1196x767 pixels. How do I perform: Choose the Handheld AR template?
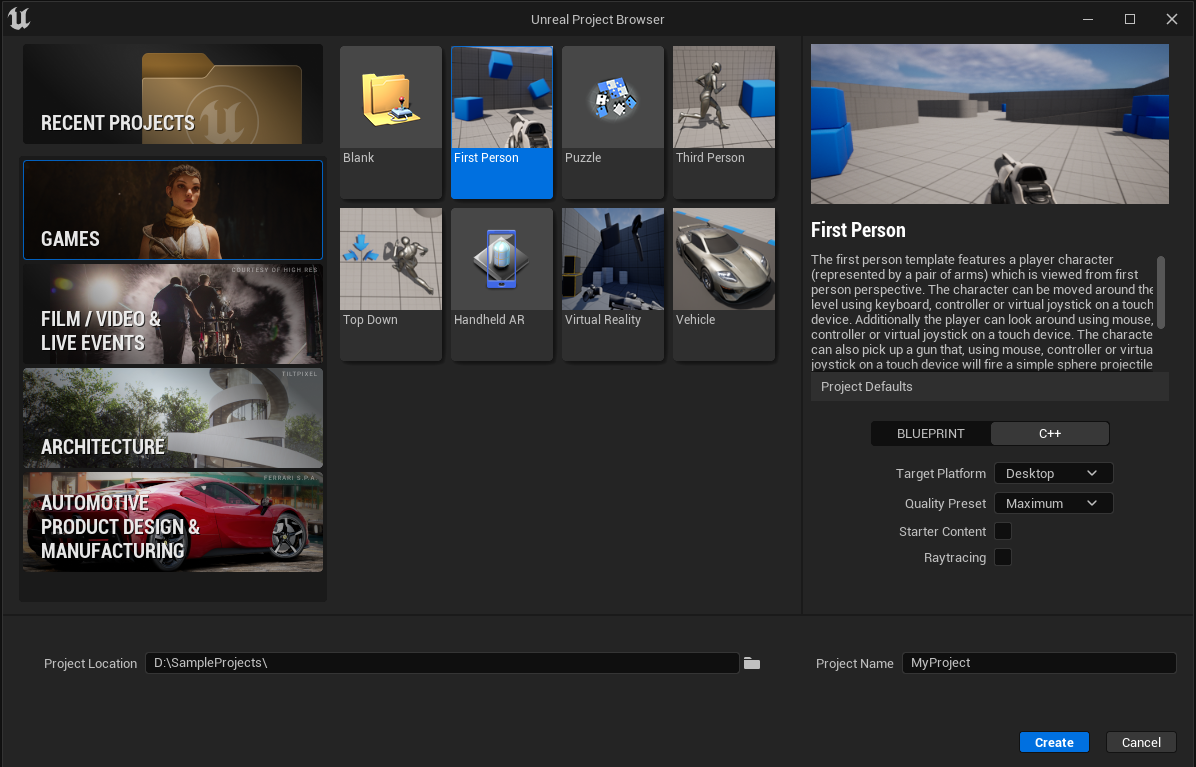501,260
